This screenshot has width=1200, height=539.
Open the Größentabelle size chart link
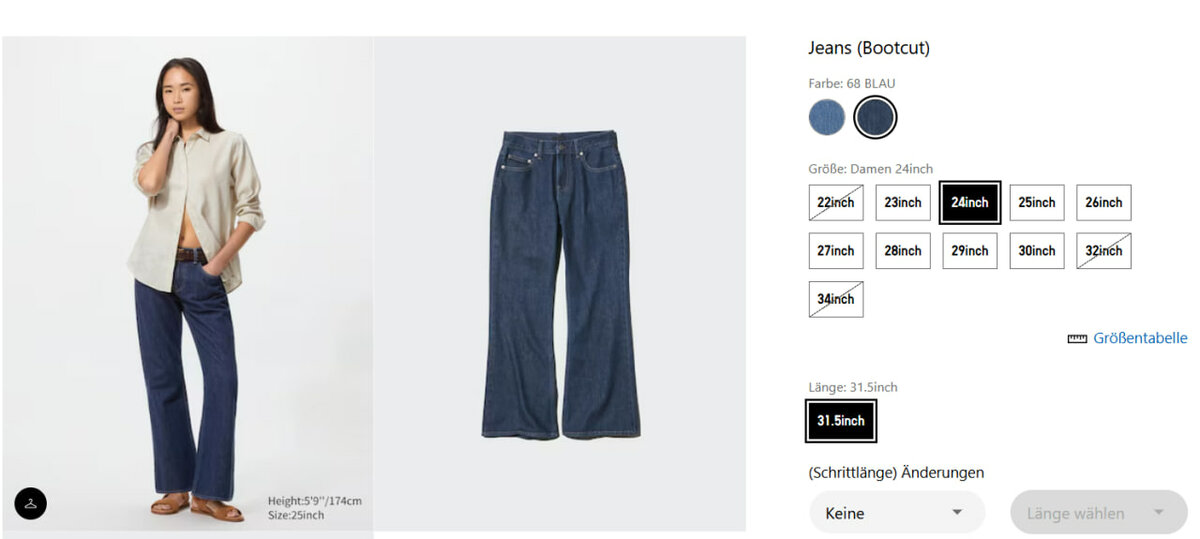point(1140,339)
